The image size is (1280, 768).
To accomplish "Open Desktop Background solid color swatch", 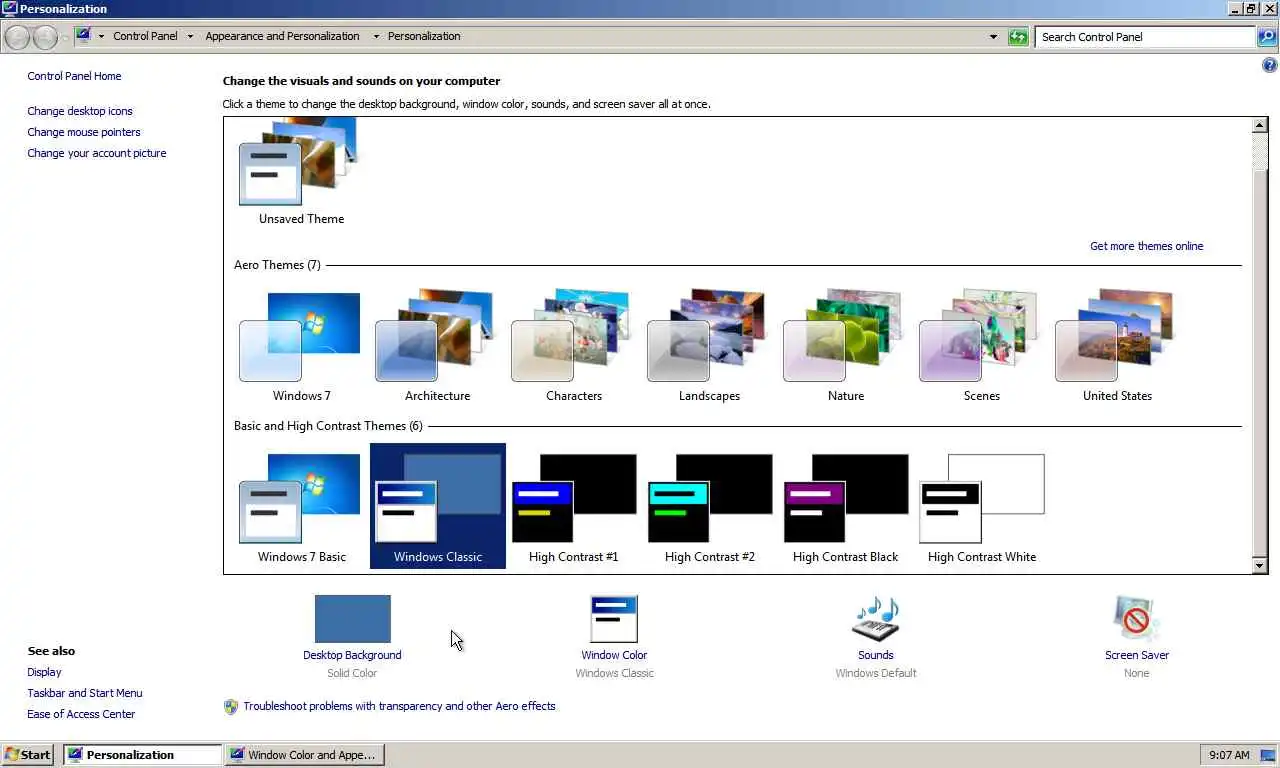I will 352,619.
